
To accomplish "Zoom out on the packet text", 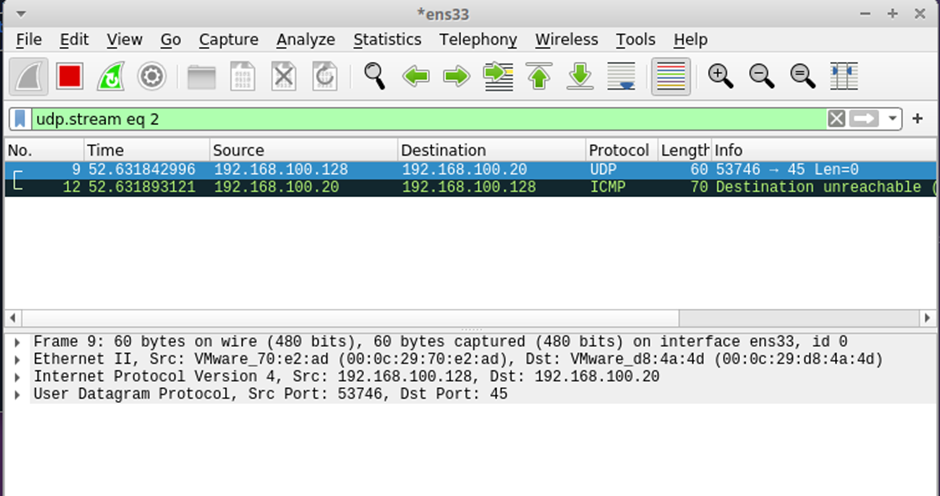I will [x=762, y=76].
